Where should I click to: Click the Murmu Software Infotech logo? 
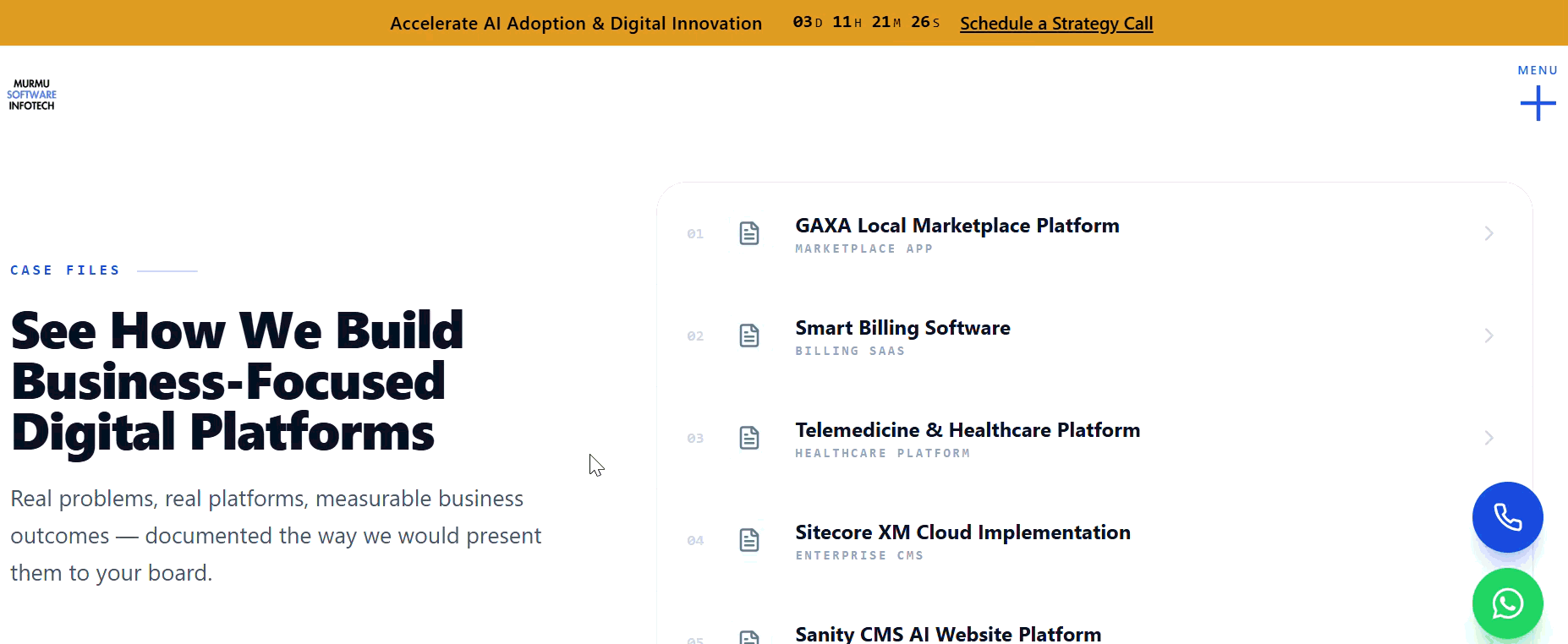32,95
